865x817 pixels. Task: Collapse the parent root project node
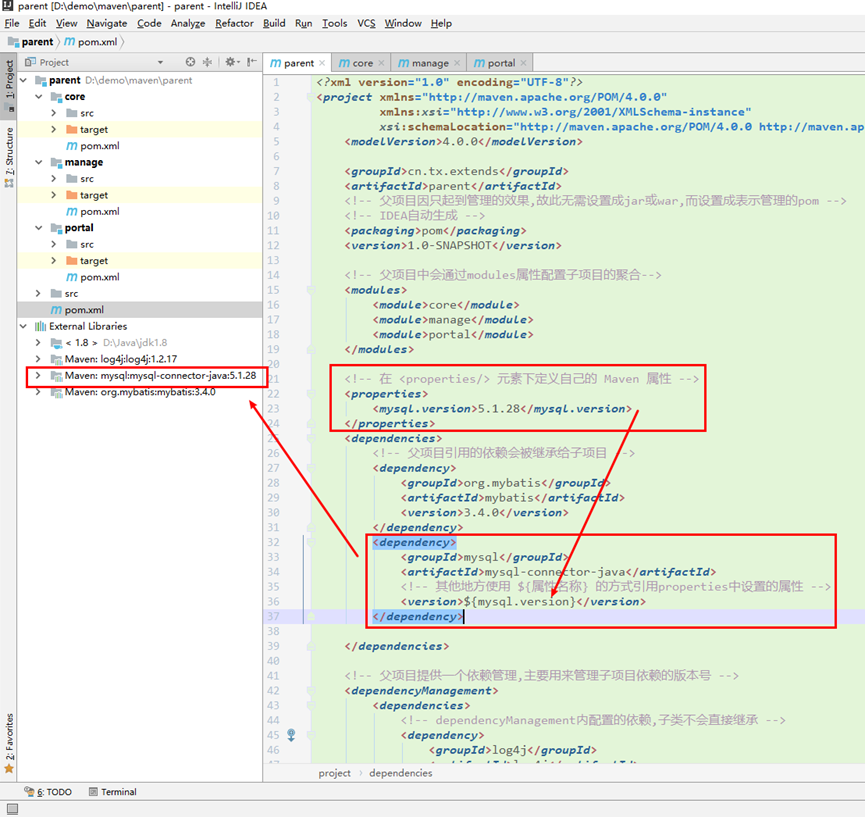coord(24,80)
